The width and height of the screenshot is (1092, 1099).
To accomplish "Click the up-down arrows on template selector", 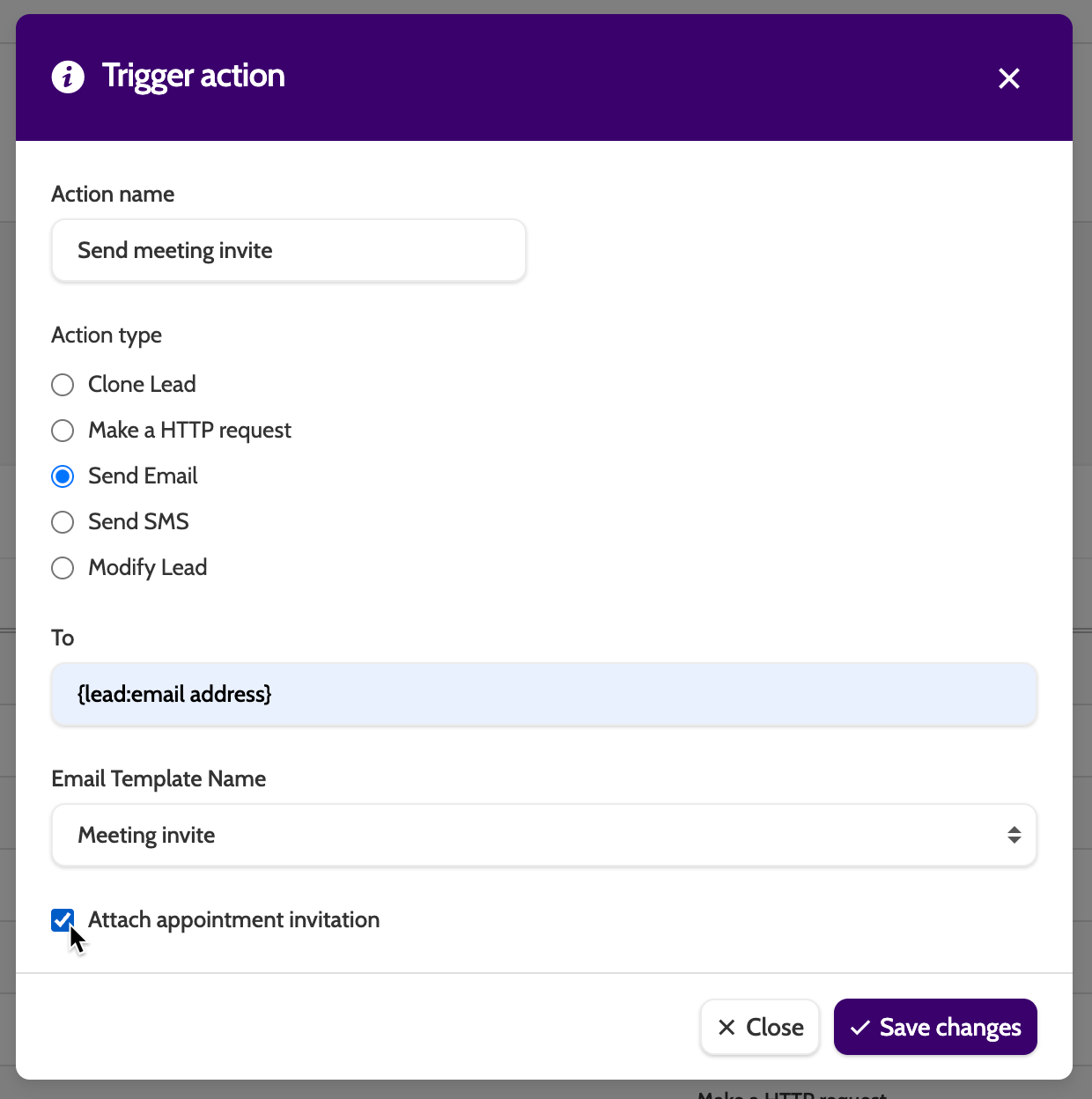I will click(1014, 835).
